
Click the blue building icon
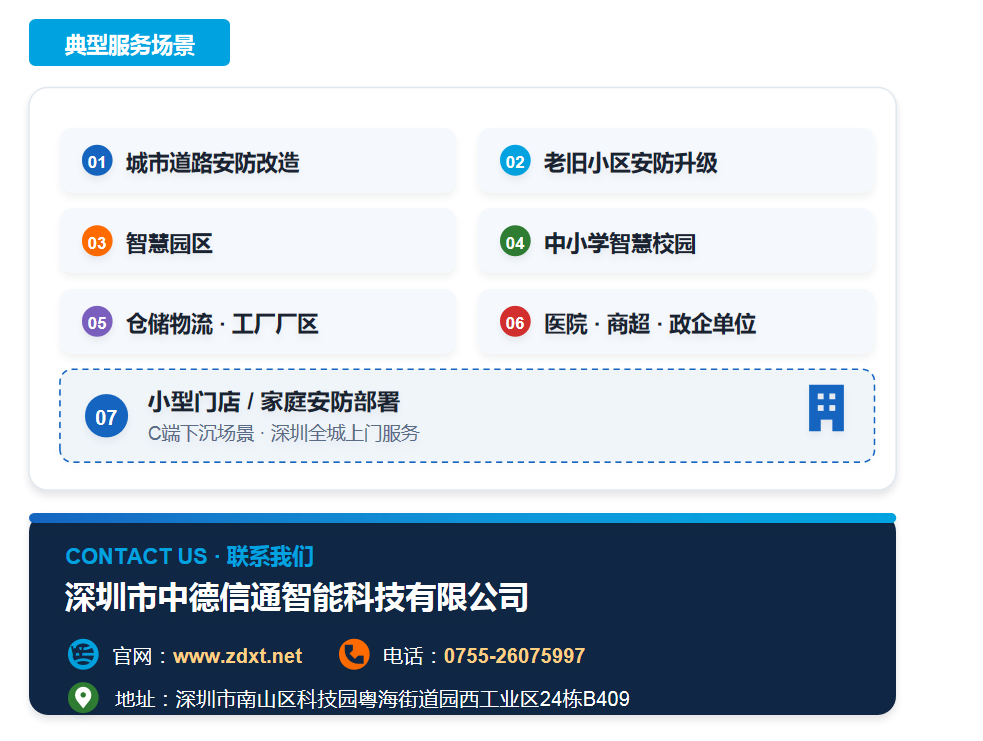[x=826, y=408]
